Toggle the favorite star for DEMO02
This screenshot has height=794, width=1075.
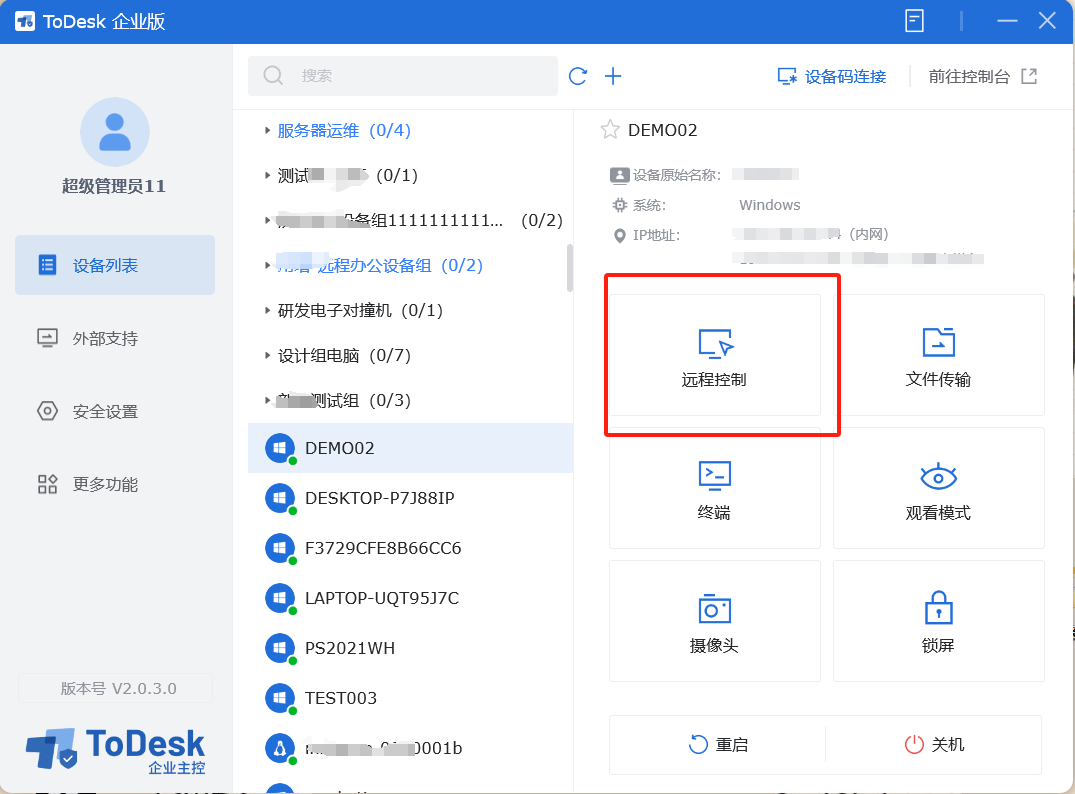click(610, 130)
